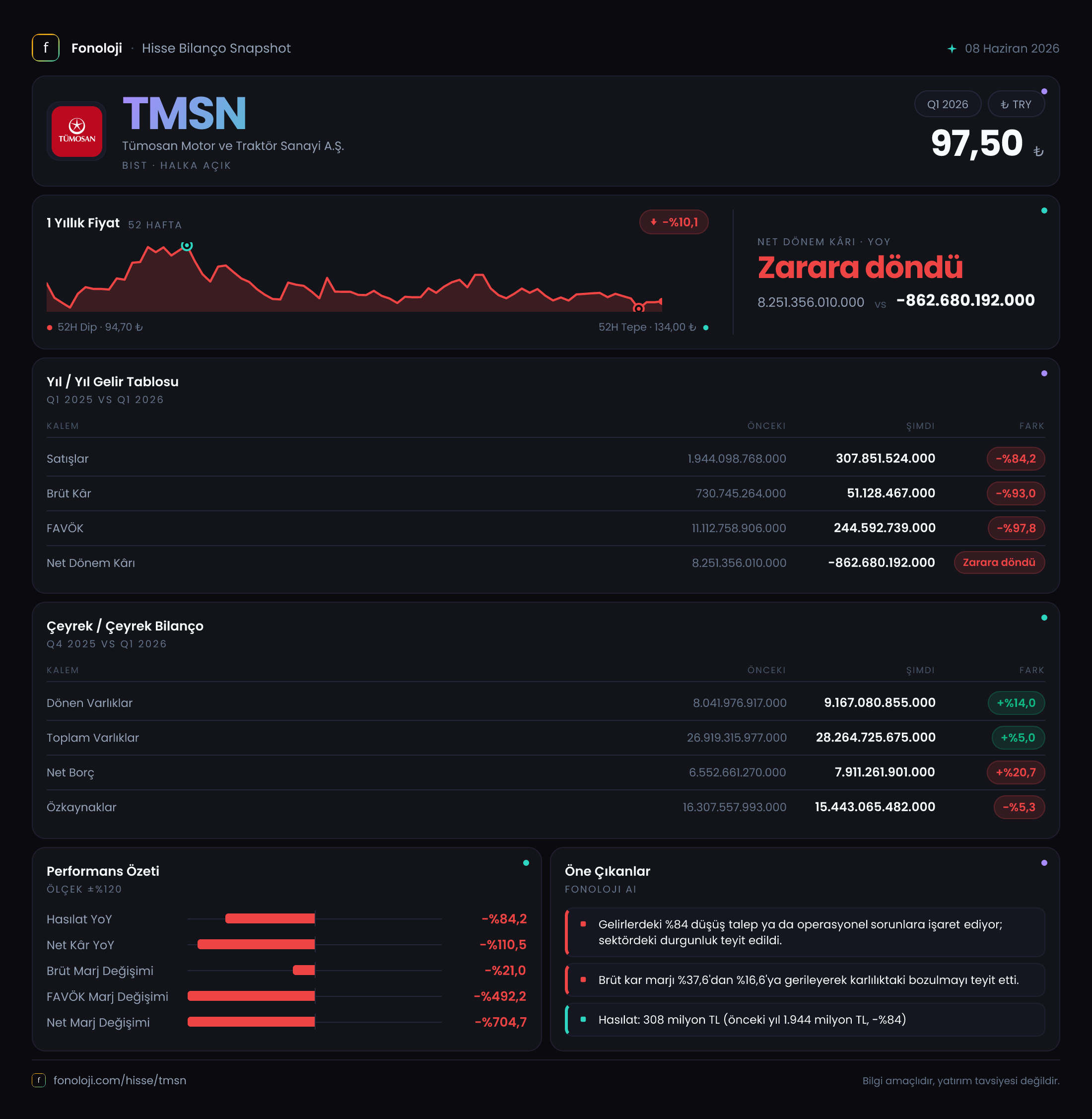Click the 1 Yıllık Fiyat chart title
The image size is (1092, 1119).
point(83,223)
